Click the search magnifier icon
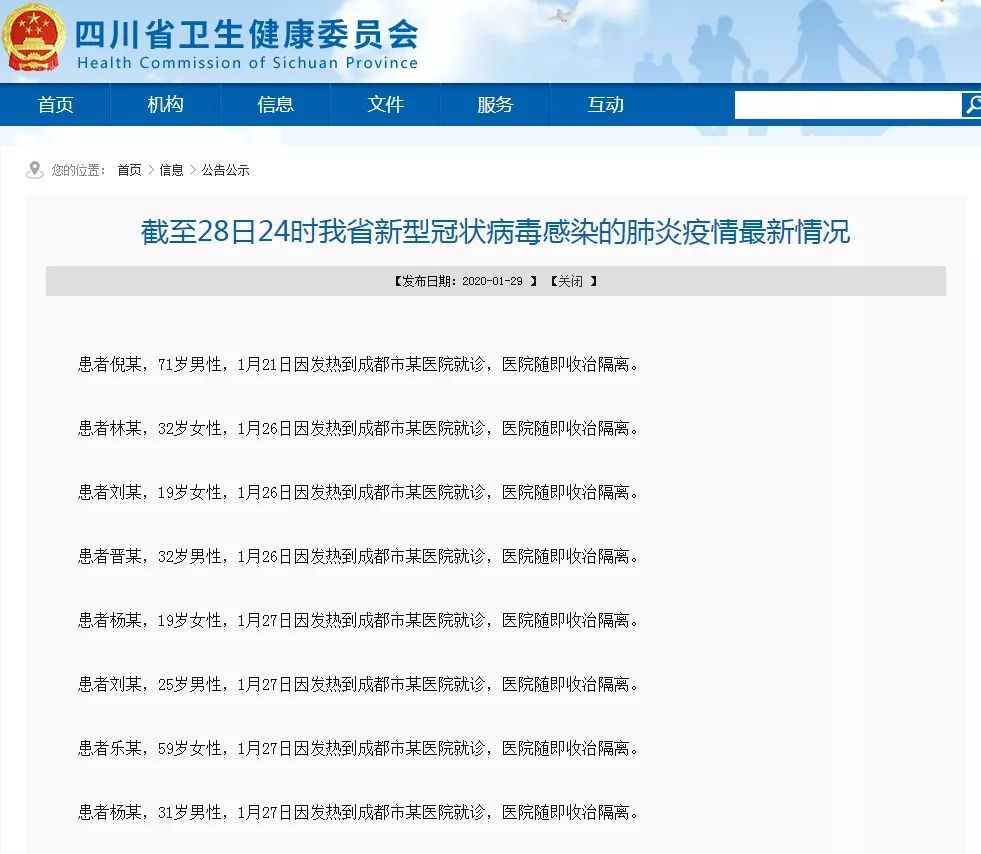 point(972,104)
